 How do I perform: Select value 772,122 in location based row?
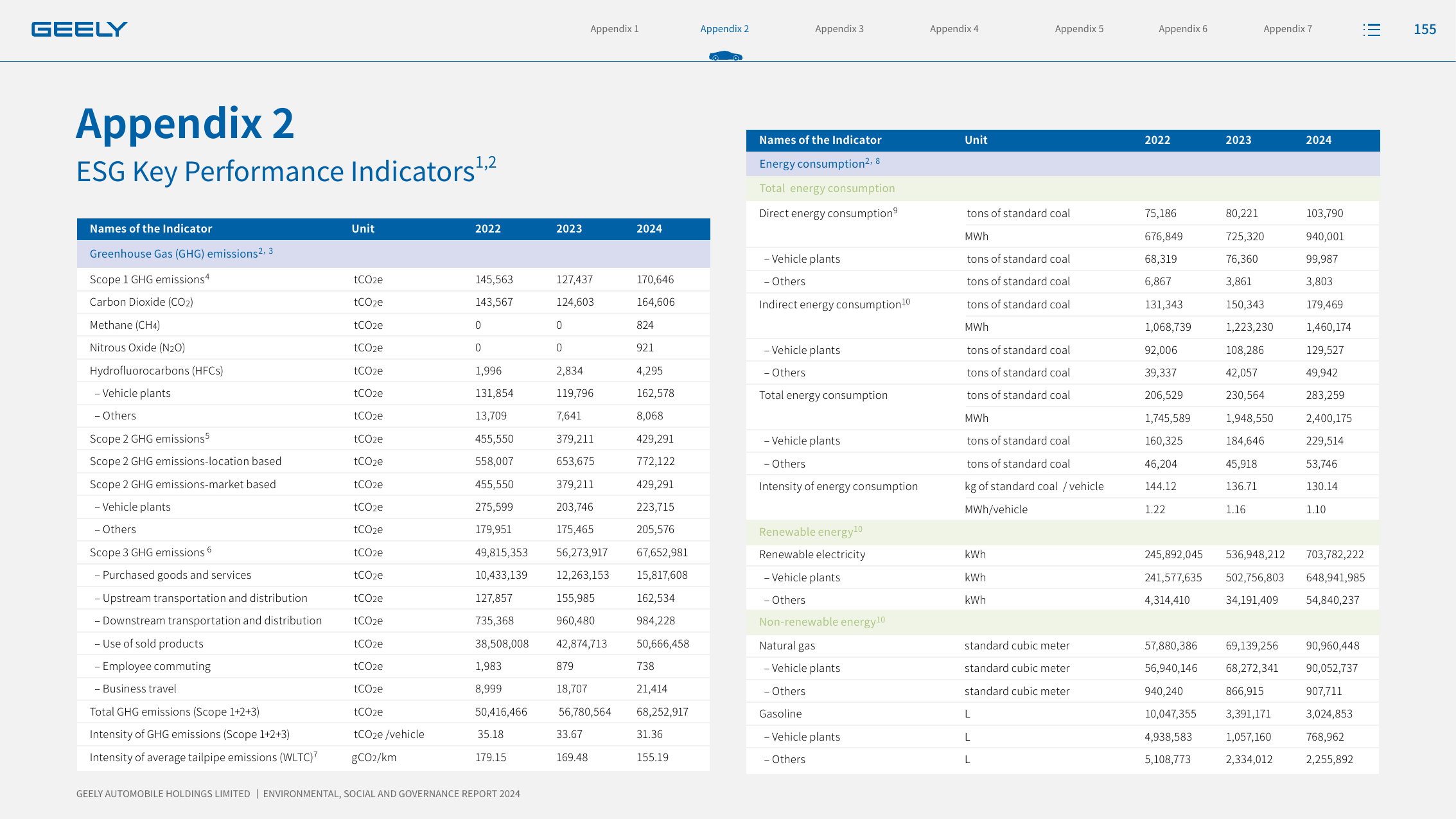click(x=655, y=461)
